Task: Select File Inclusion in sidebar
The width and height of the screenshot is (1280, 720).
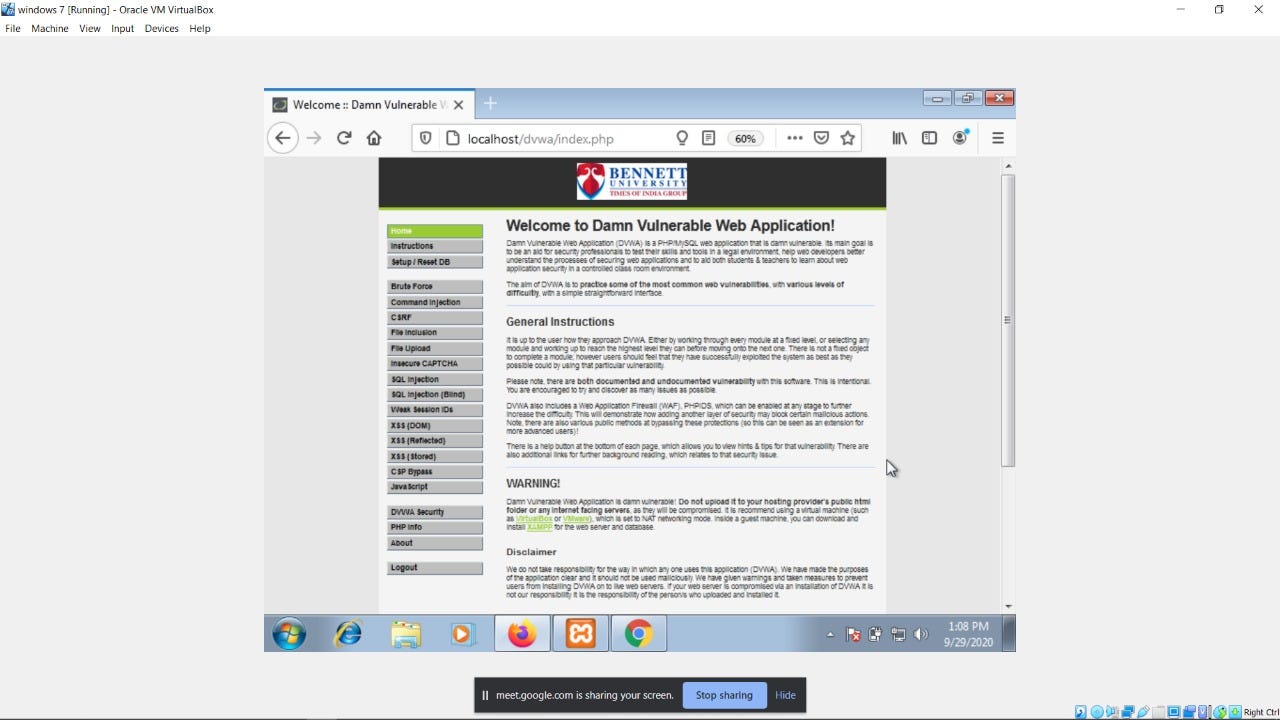Action: click(435, 332)
